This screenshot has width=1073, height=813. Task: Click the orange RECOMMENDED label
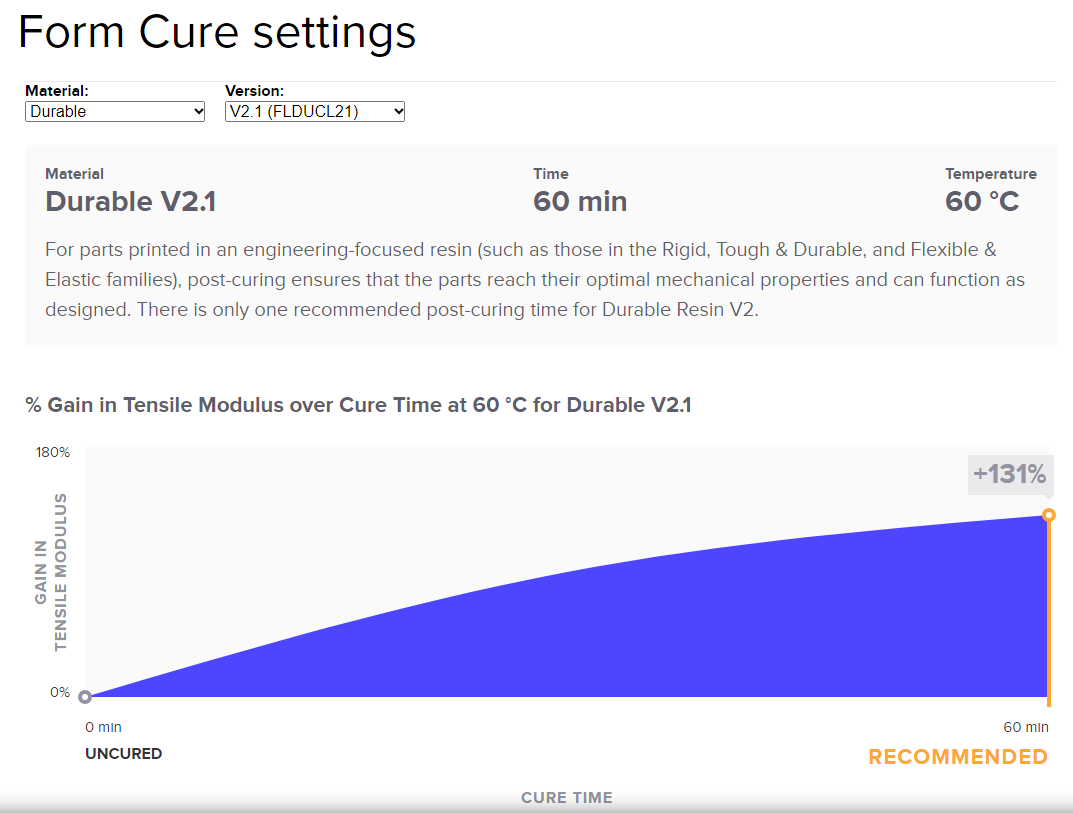tap(957, 757)
